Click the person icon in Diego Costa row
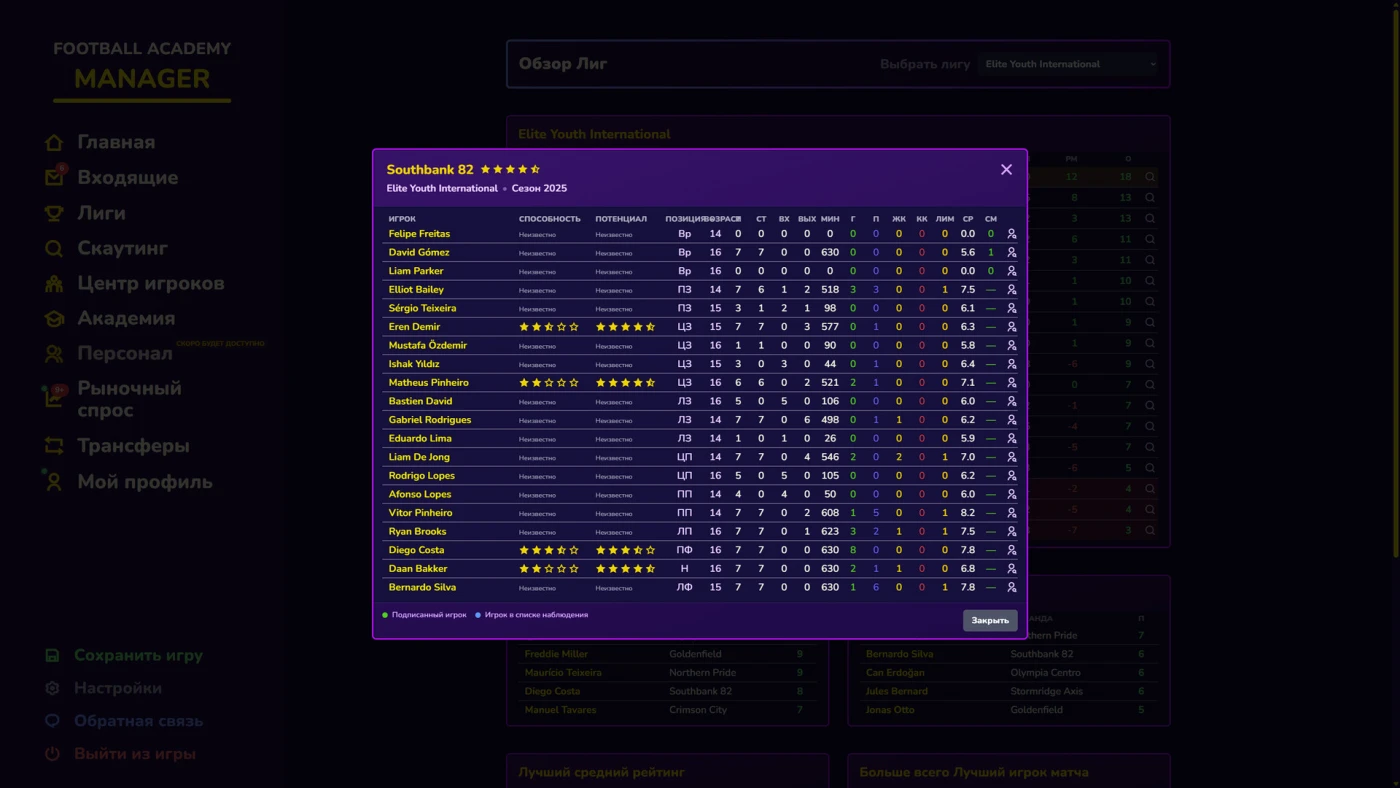Image resolution: width=1400 pixels, height=788 pixels. pos(1011,550)
